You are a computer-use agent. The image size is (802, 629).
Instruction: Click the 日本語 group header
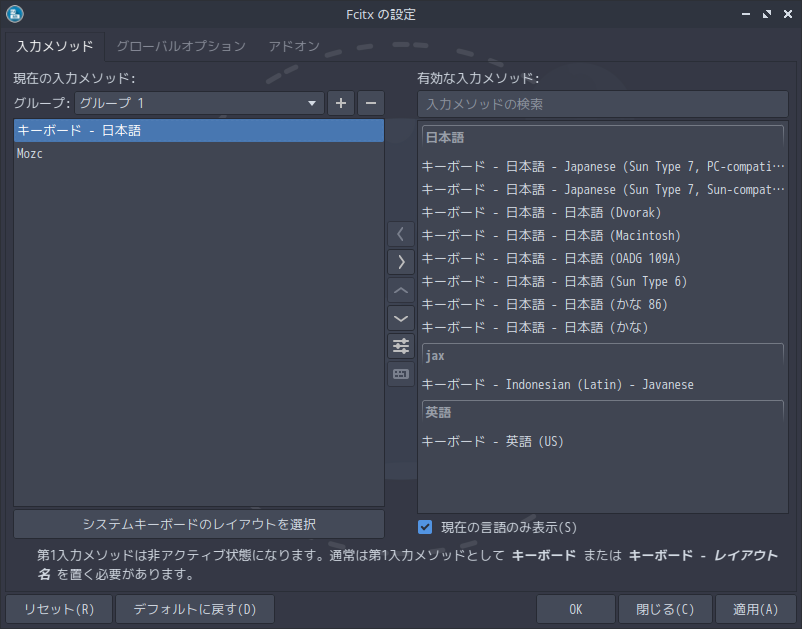click(603, 138)
